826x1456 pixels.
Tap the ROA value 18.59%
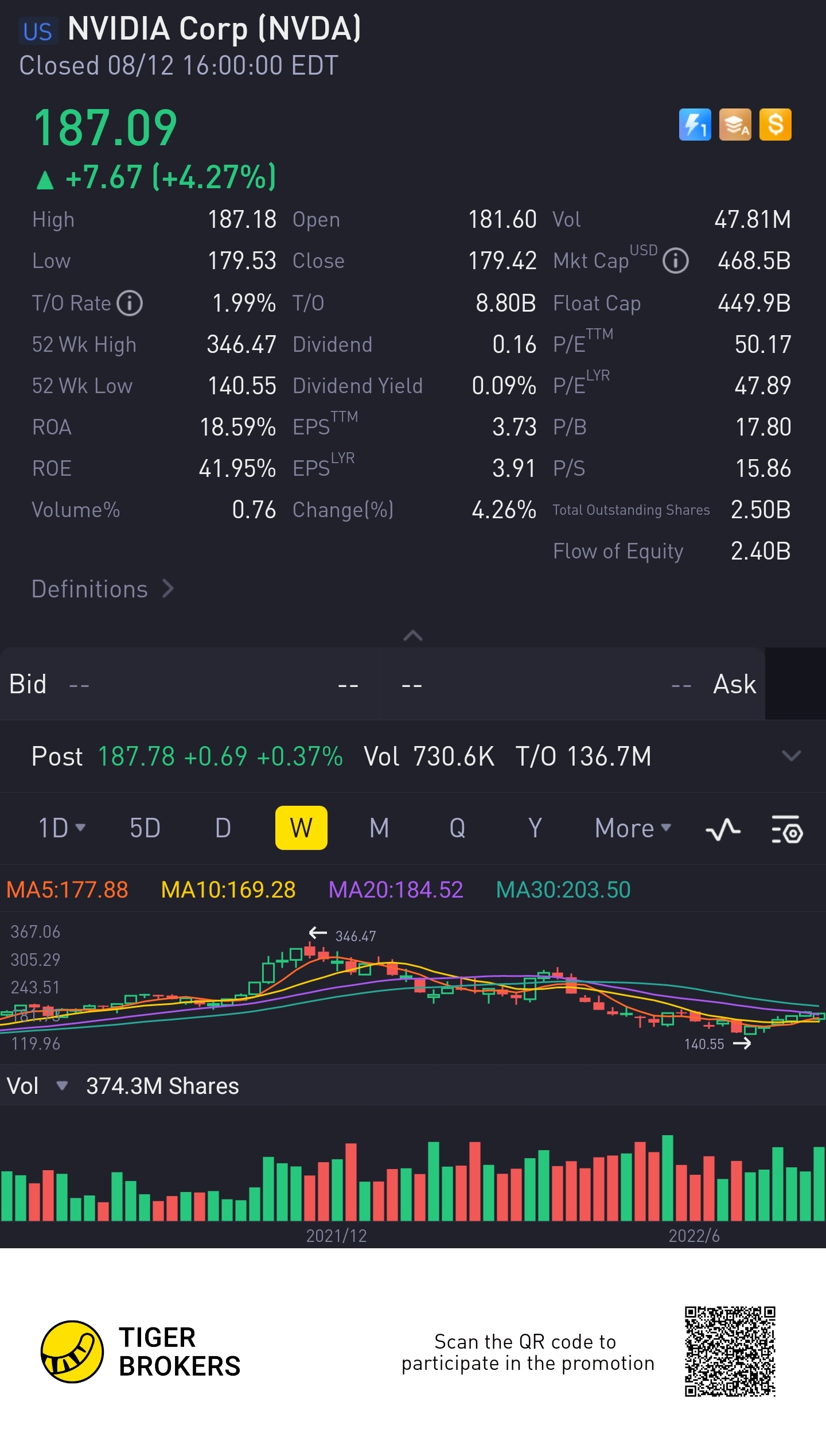(x=238, y=427)
